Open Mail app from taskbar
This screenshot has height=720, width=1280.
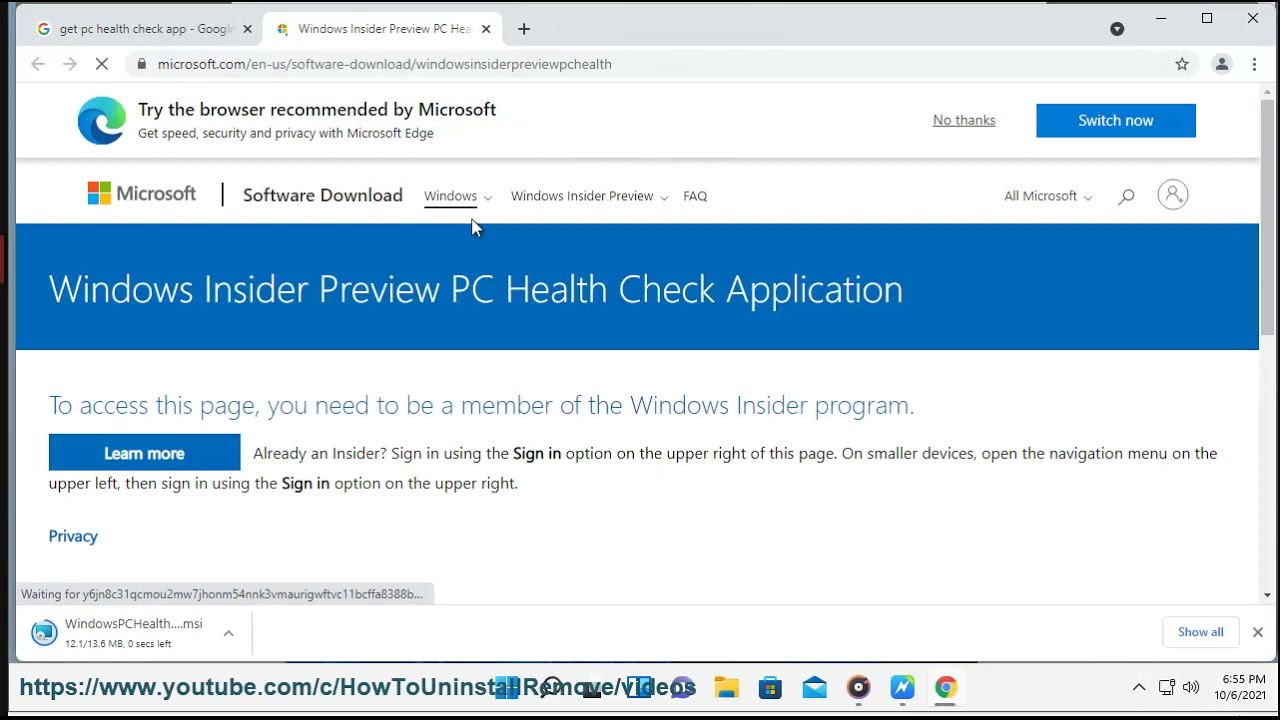tap(814, 687)
